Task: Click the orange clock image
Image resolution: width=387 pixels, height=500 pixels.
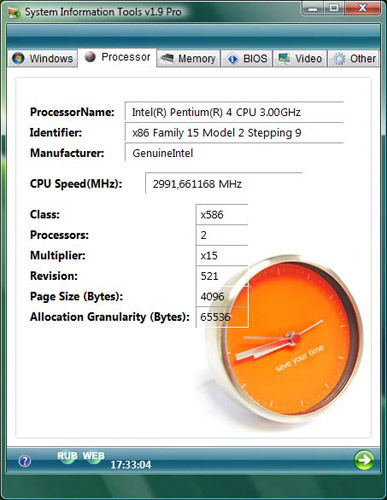Action: (283, 337)
